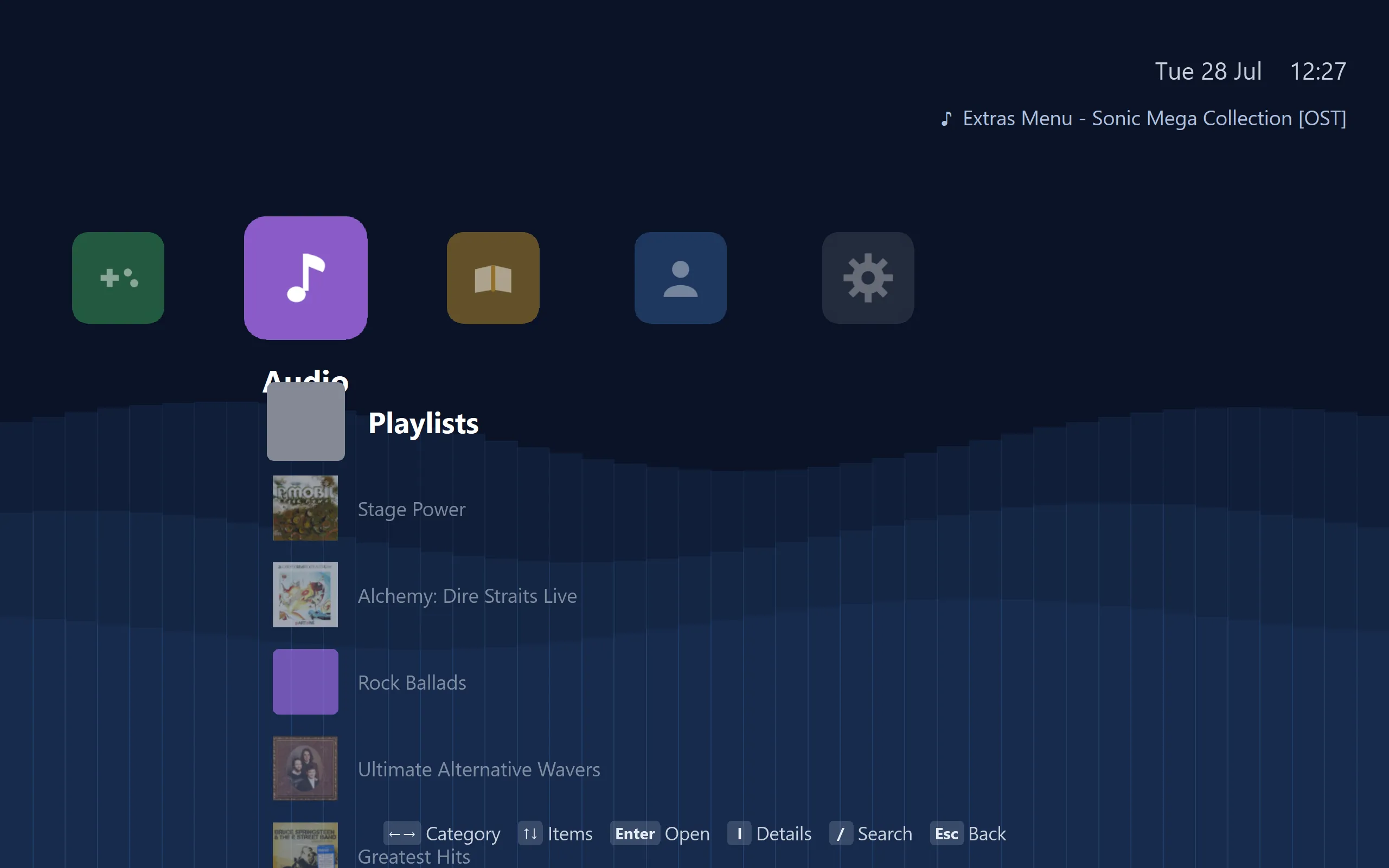
Task: Open the Settings gear category icon
Action: (868, 278)
